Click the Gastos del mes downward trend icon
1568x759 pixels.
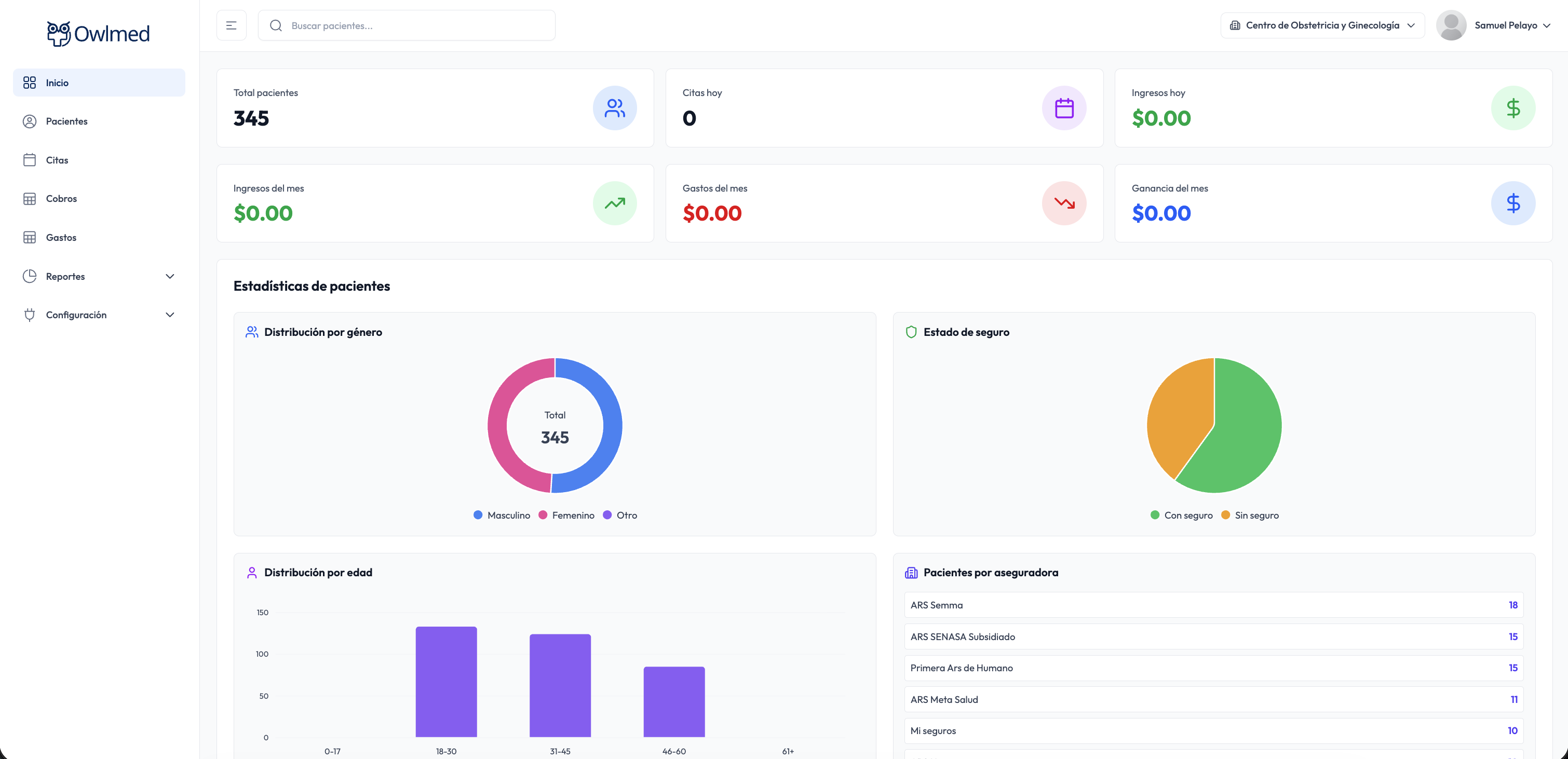[1063, 204]
